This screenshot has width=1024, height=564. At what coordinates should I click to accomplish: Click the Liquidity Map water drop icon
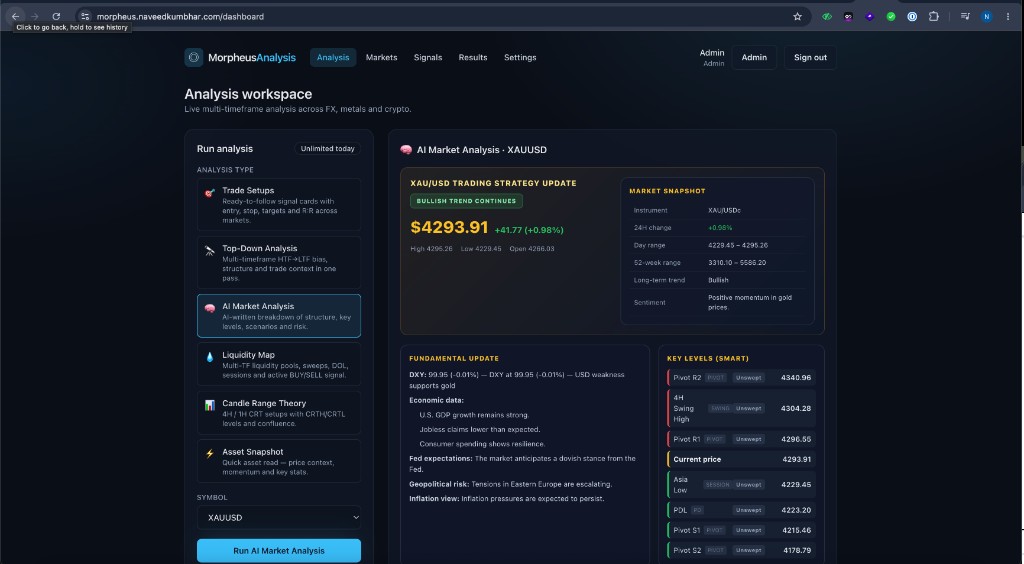pyautogui.click(x=210, y=357)
